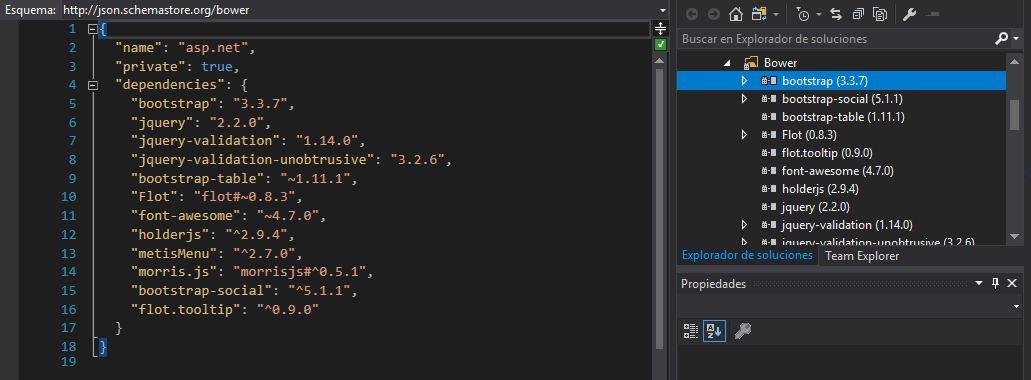
Task: Select font-awesome (4.7.0) package
Action: pyautogui.click(x=838, y=171)
